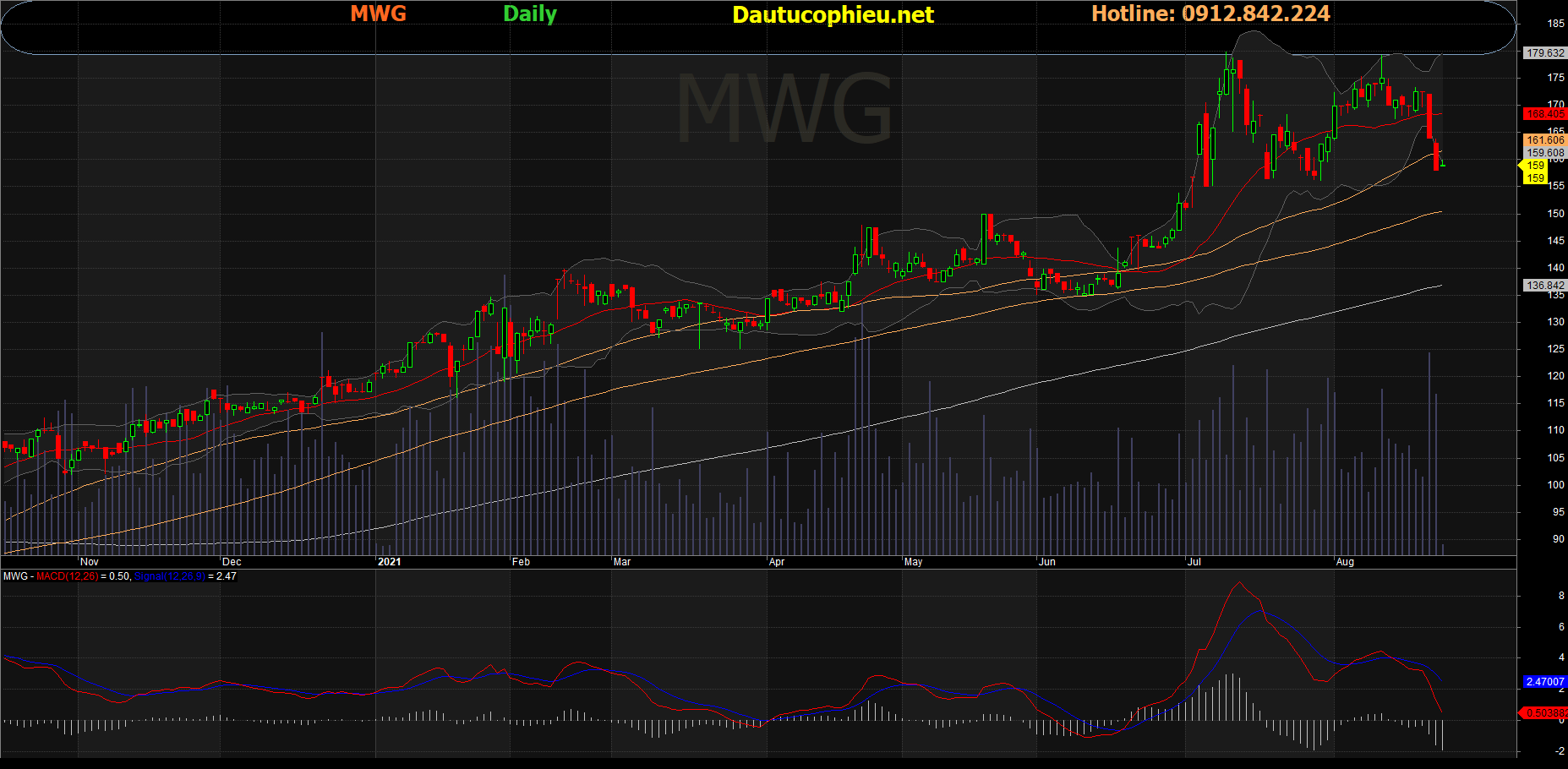1568x769 pixels.
Task: Click the red 0.50388 MACD value tag
Action: pos(1545,713)
